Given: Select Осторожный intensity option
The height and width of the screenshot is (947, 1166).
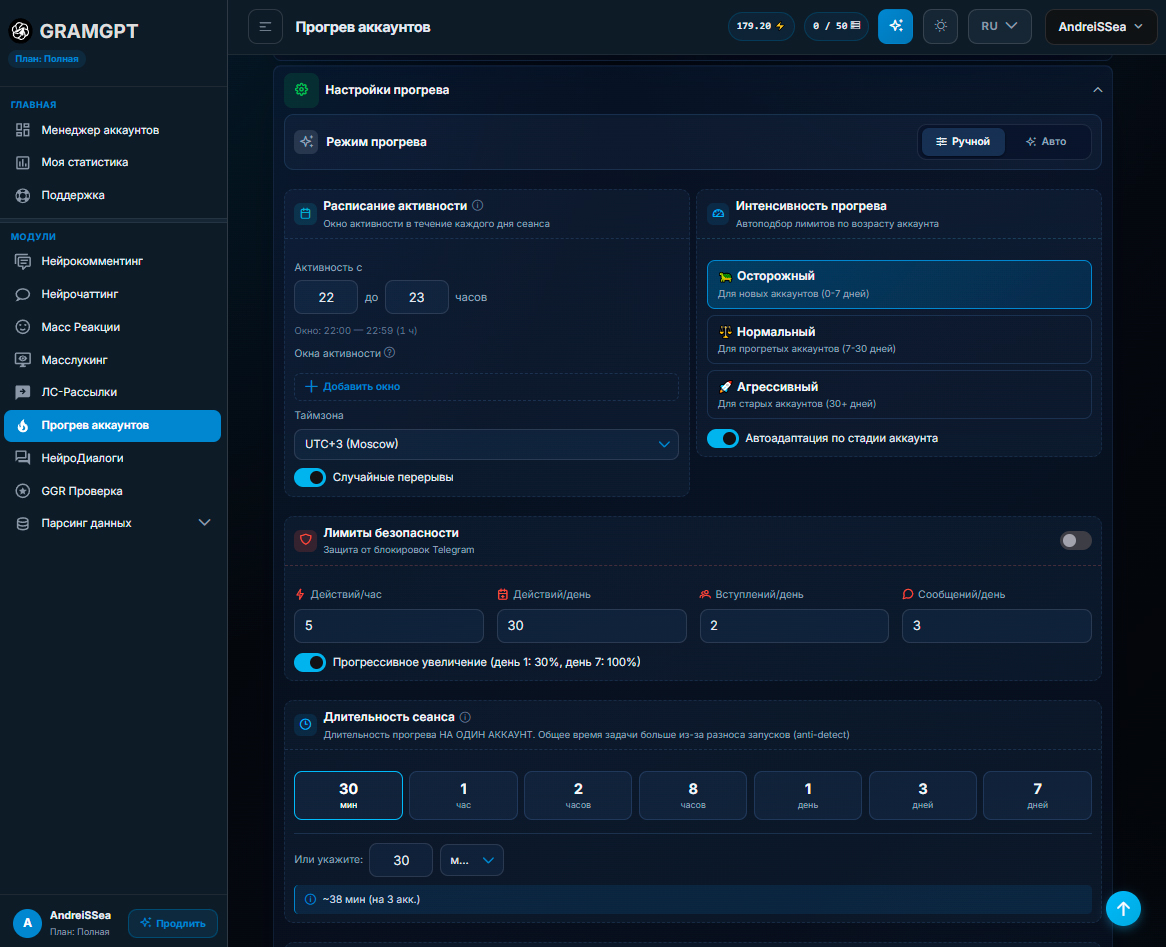Looking at the screenshot, I should (x=899, y=284).
